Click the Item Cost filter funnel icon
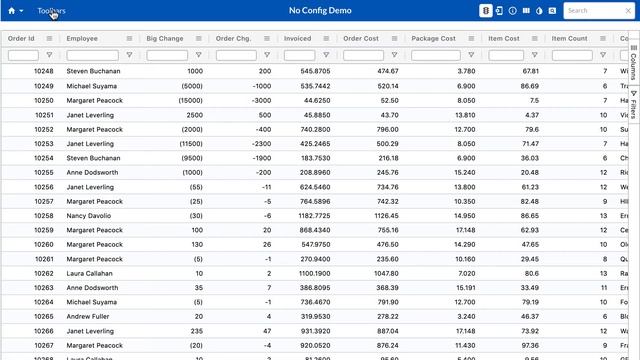The width and height of the screenshot is (640, 360). [535, 55]
